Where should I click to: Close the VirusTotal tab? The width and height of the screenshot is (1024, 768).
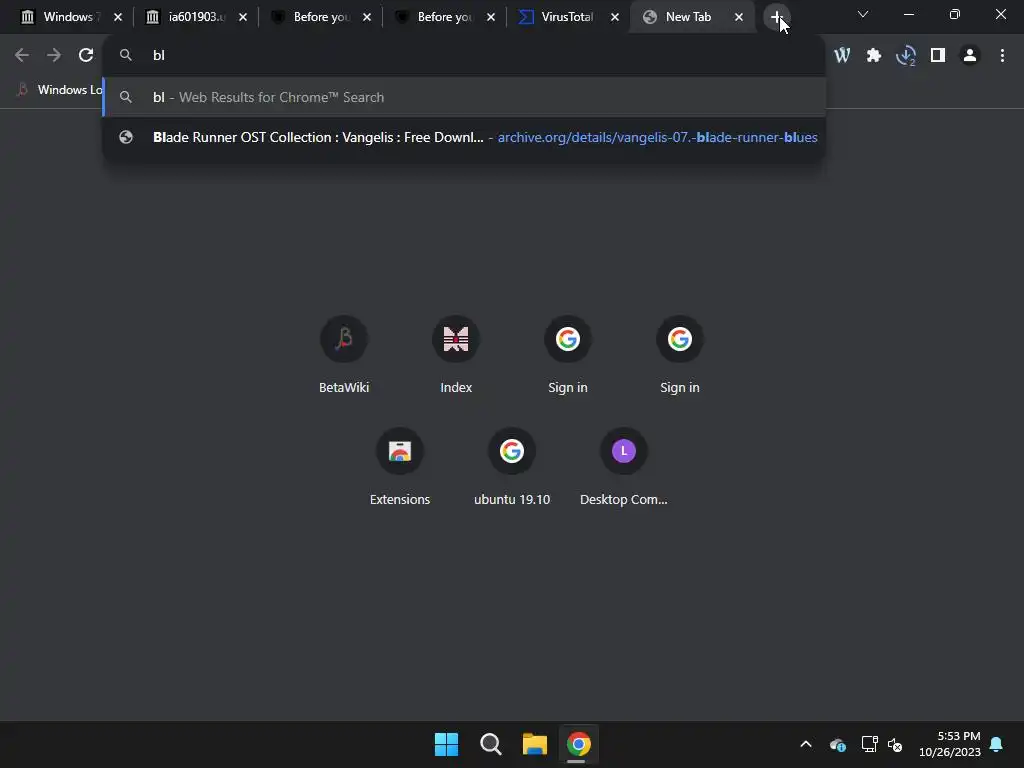point(615,17)
